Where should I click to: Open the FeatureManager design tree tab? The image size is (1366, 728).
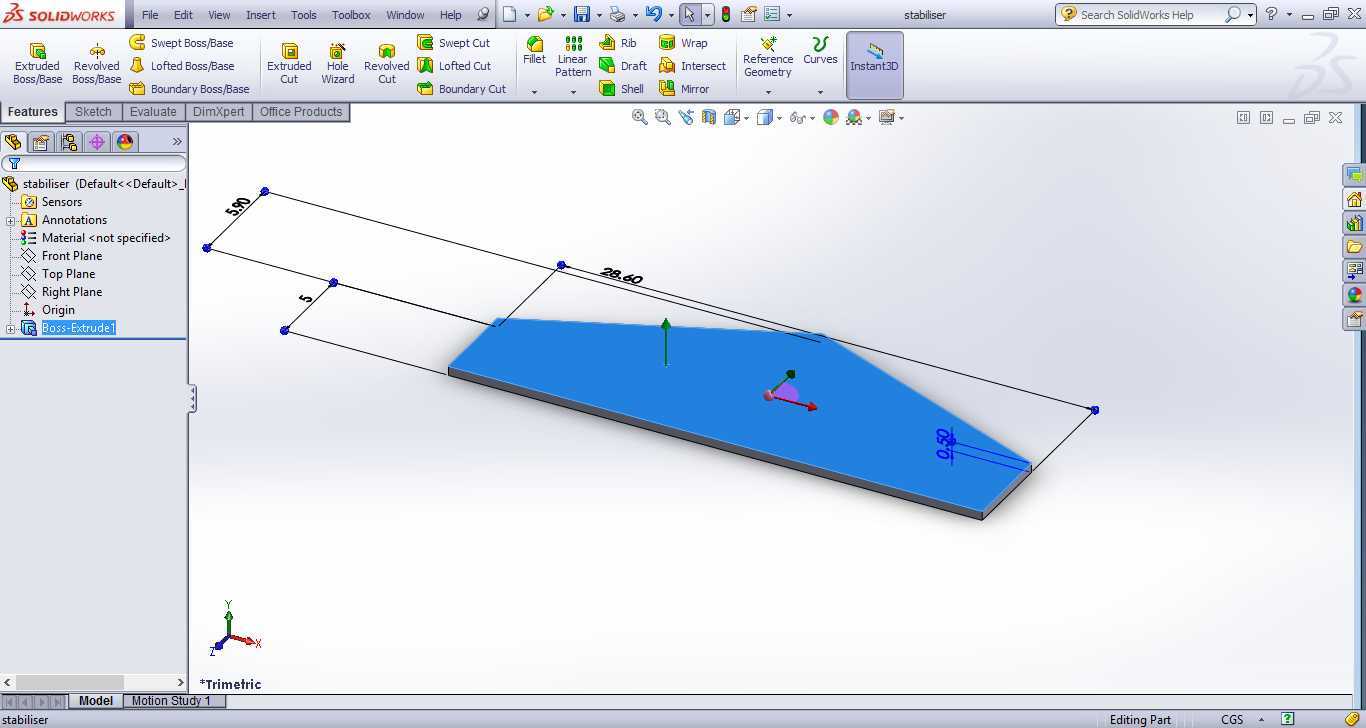tap(13, 142)
